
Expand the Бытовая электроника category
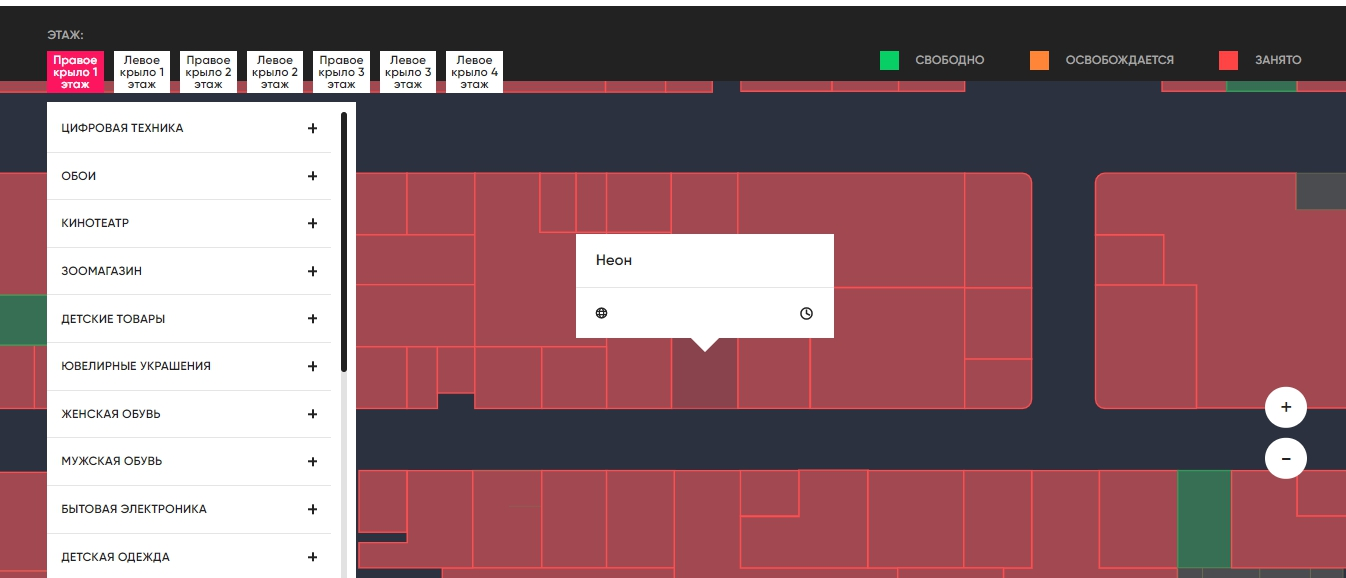[x=312, y=509]
